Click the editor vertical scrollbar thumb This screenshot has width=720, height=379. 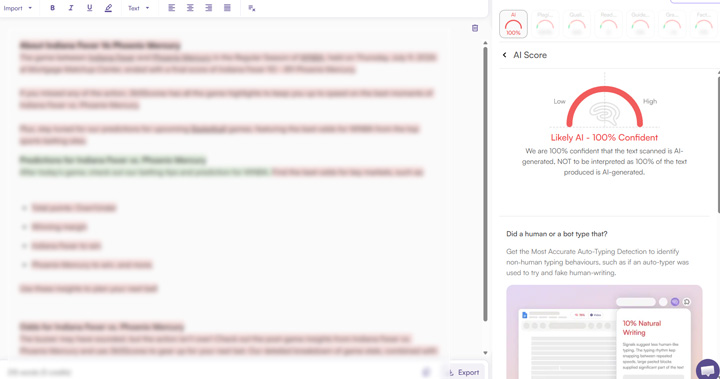coord(485,184)
